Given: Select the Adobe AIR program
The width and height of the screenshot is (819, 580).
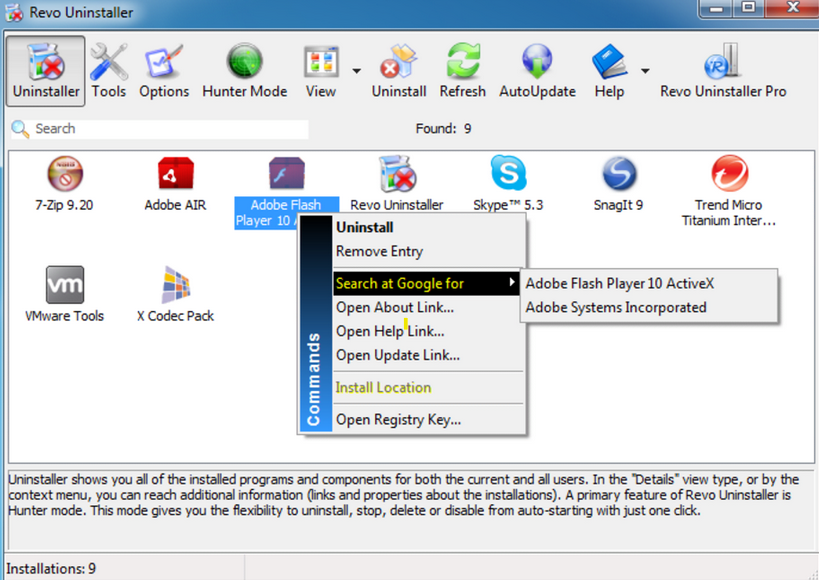Looking at the screenshot, I should [x=176, y=184].
